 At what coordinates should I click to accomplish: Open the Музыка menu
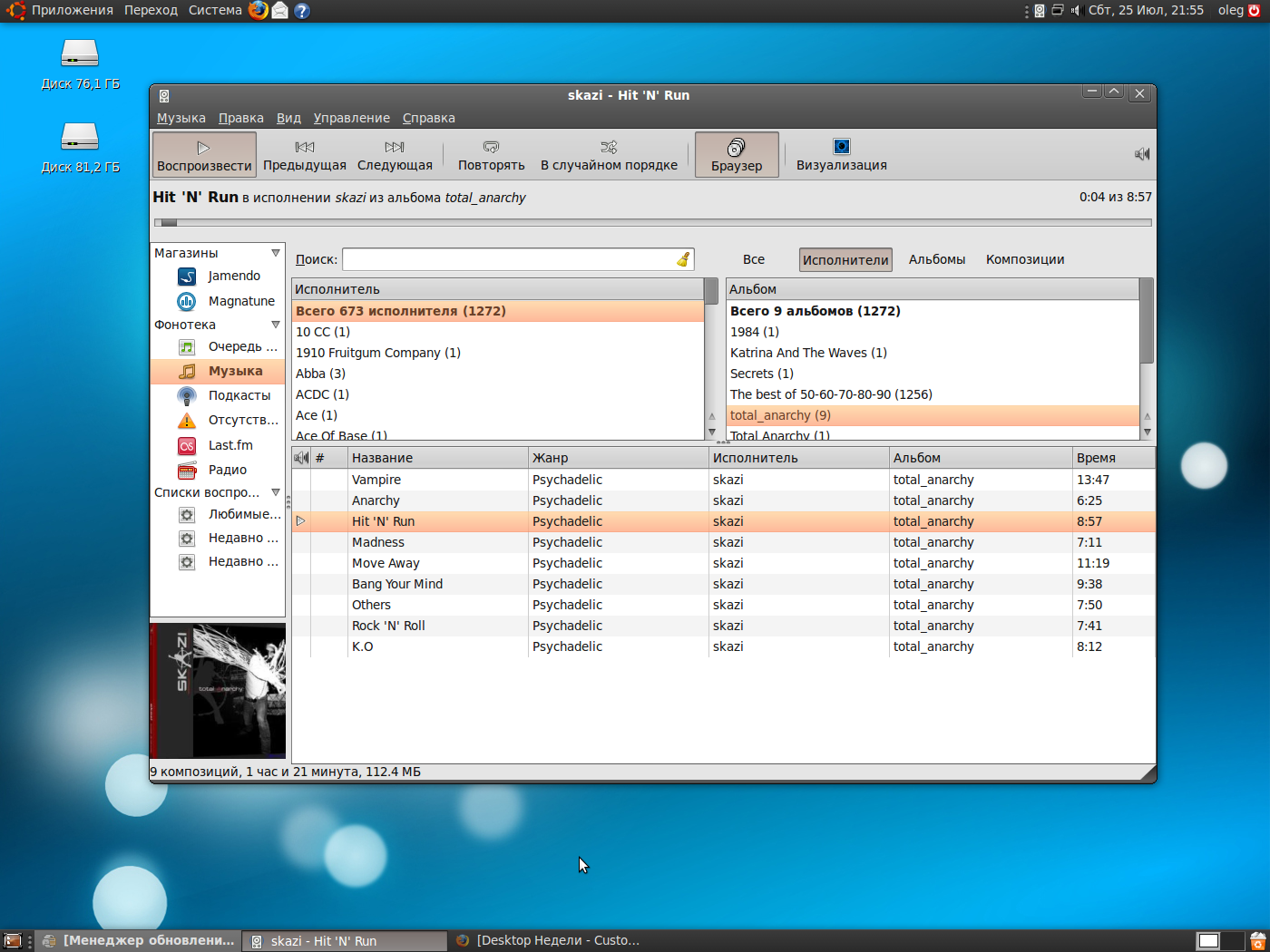[x=181, y=118]
